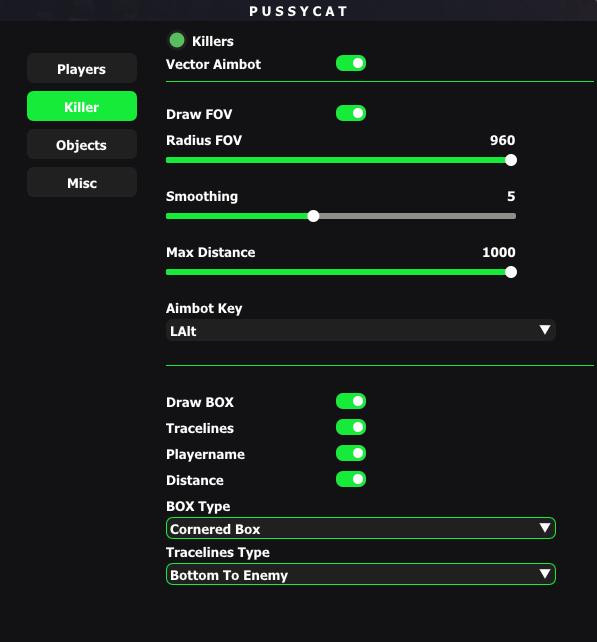This screenshot has height=642, width=597.
Task: Switch off the Tracelines toggle
Action: click(x=351, y=427)
